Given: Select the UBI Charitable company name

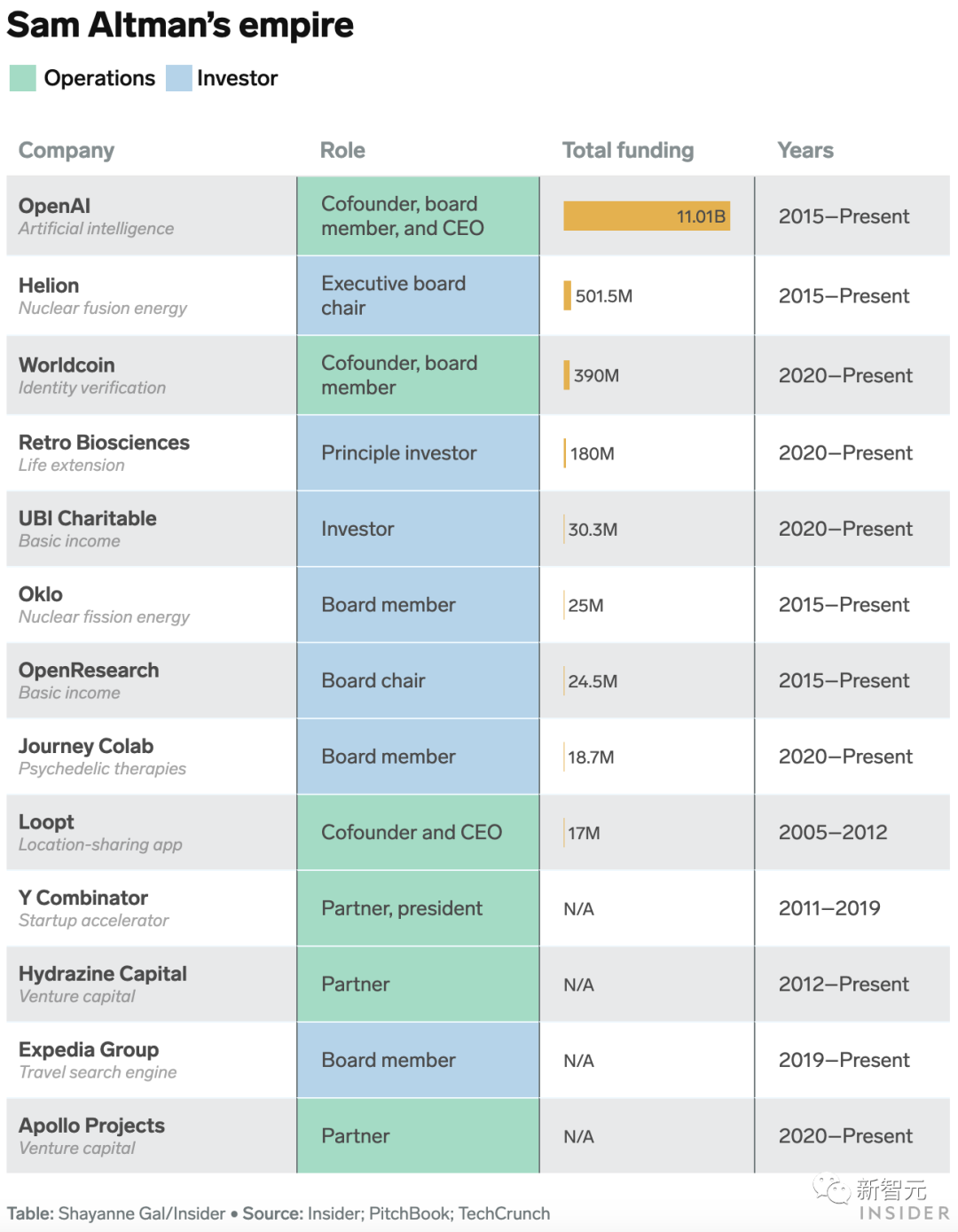Looking at the screenshot, I should point(88,519).
